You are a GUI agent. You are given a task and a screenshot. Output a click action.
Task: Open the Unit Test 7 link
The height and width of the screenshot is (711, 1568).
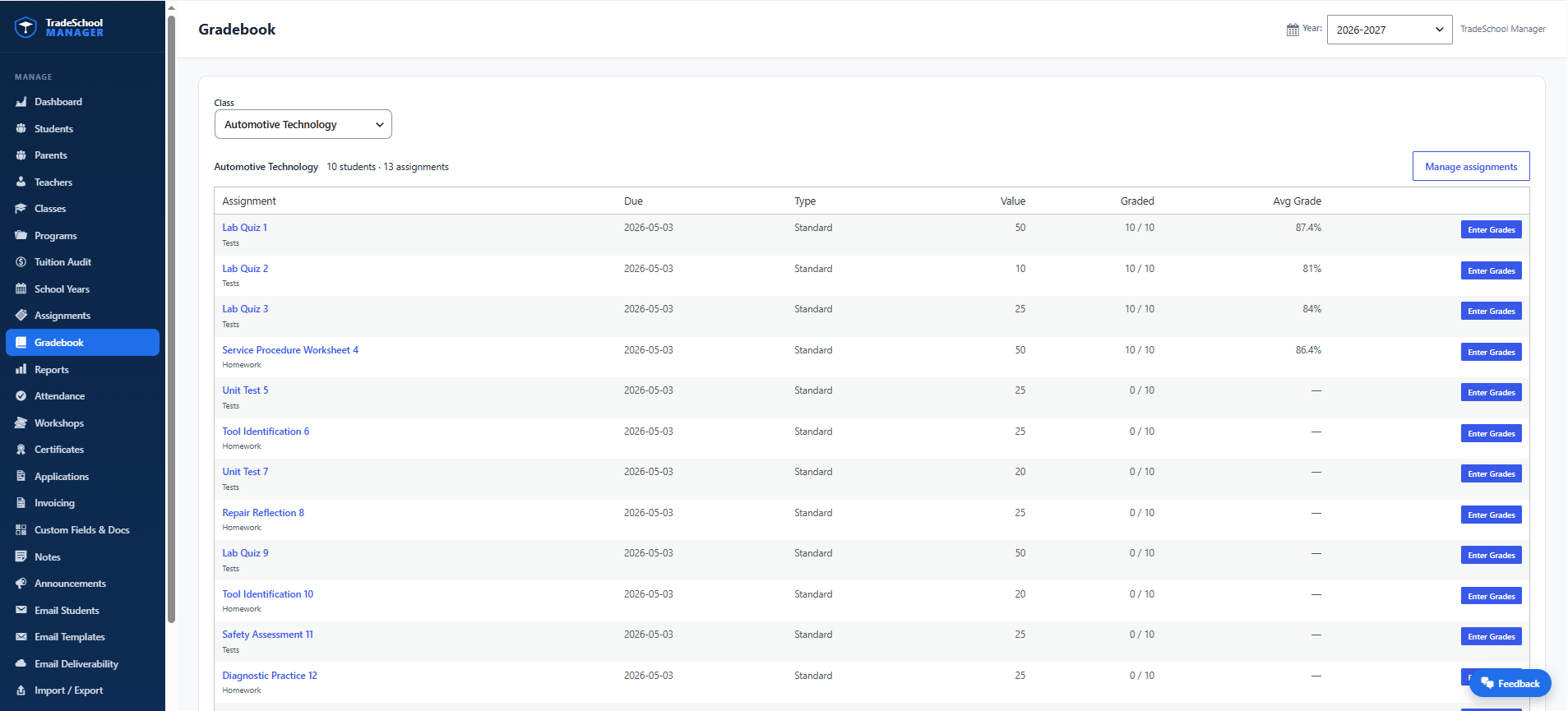(245, 472)
